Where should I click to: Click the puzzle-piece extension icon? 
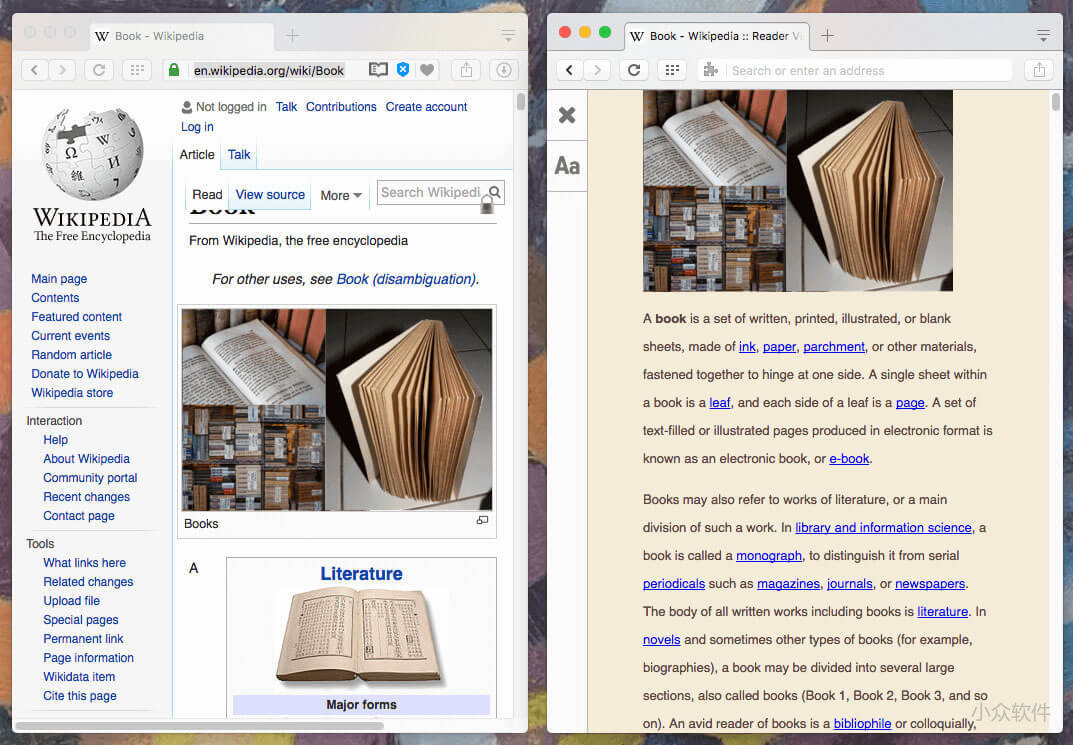tap(711, 70)
